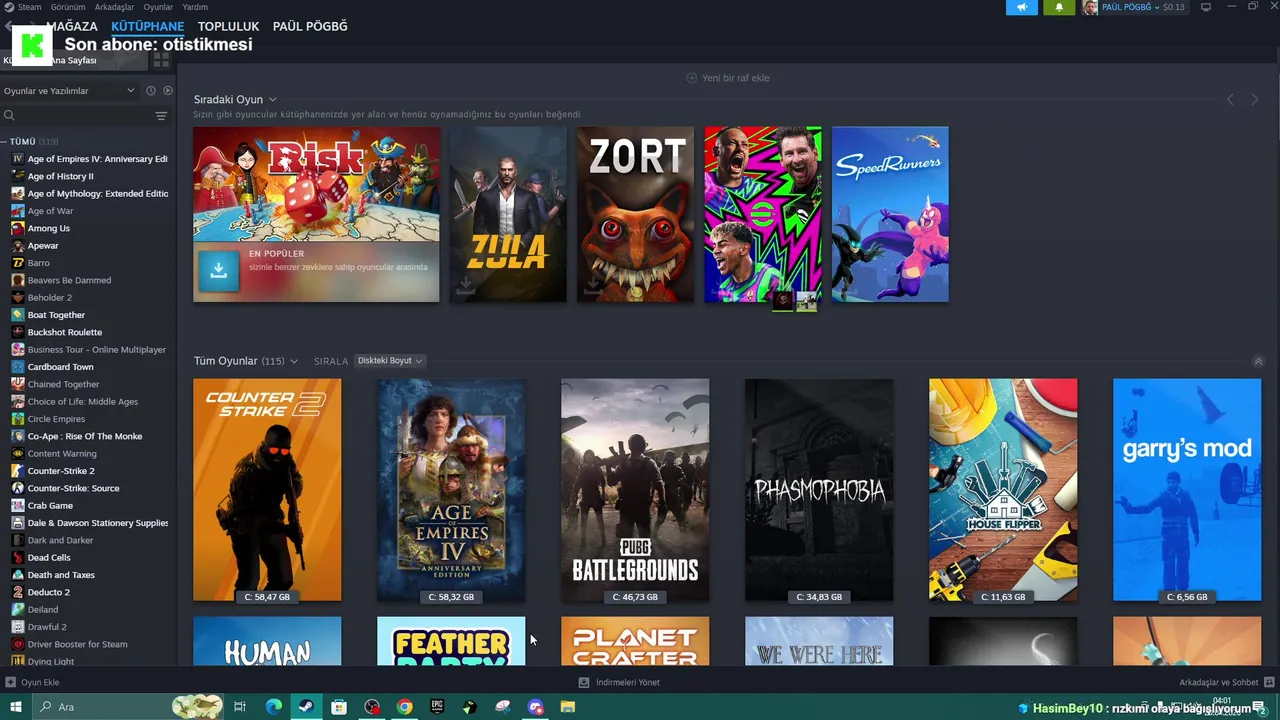Change Disketeki Boyut sort order dropdown

point(390,361)
